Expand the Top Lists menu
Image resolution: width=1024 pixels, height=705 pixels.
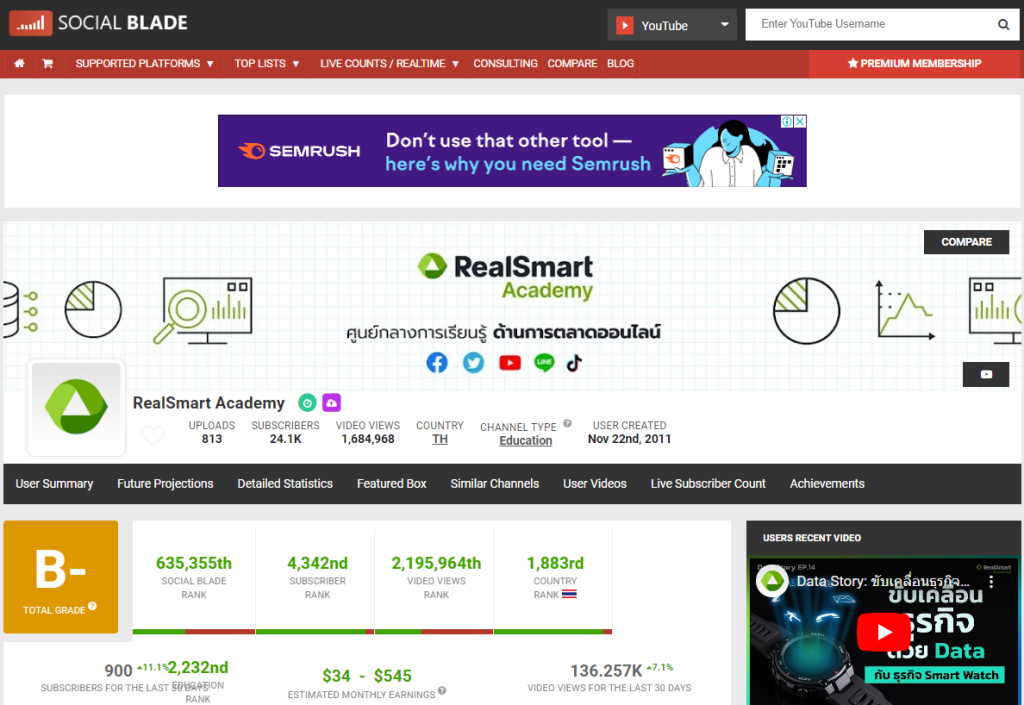click(x=267, y=63)
